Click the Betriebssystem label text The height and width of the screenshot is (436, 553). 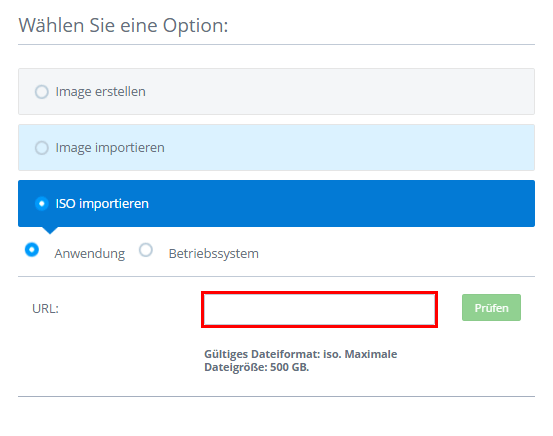[x=214, y=254]
